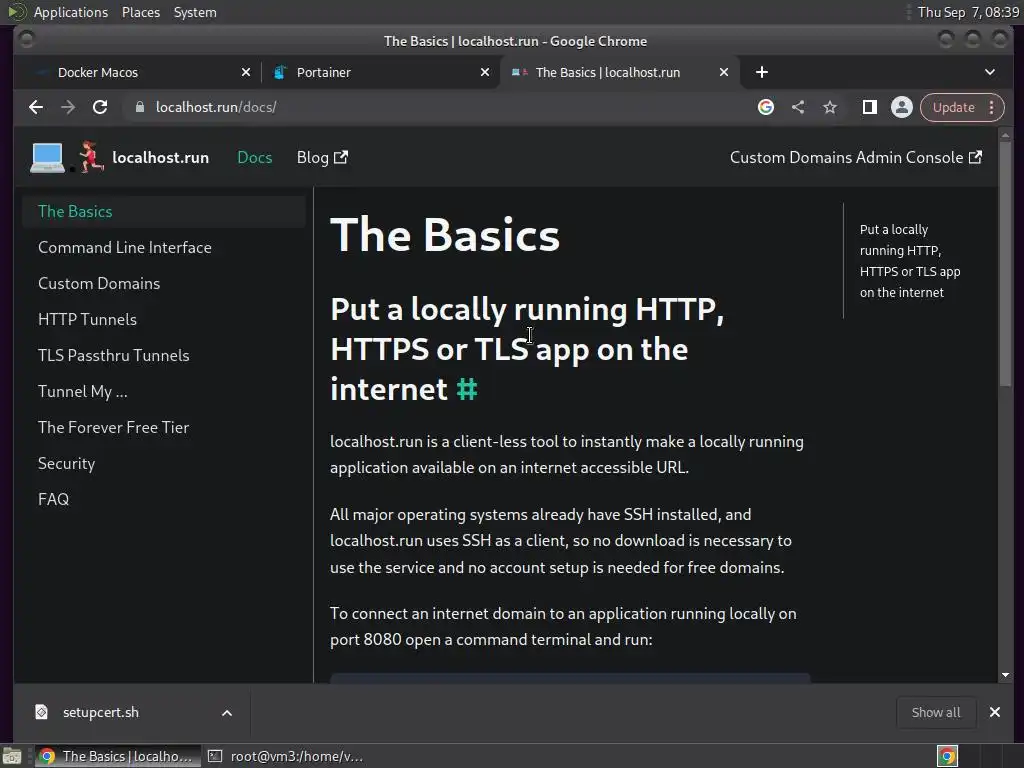Click the page vertical scrollbar thumb
The image size is (1024, 768).
point(1005,264)
